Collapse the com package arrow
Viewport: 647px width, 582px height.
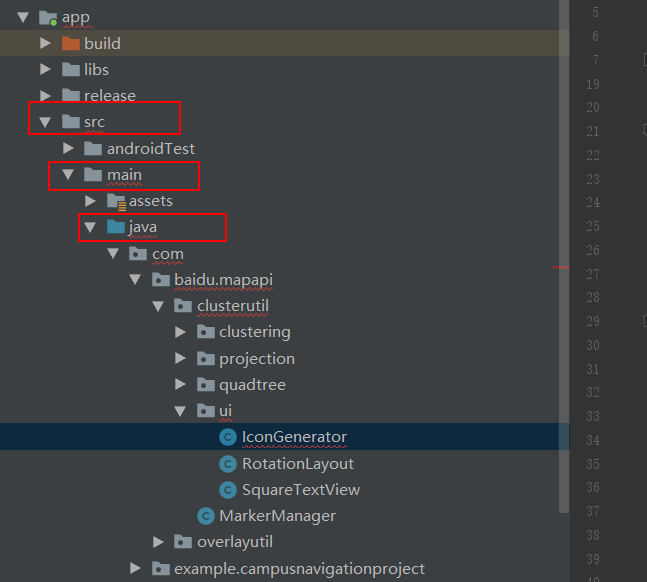(113, 253)
